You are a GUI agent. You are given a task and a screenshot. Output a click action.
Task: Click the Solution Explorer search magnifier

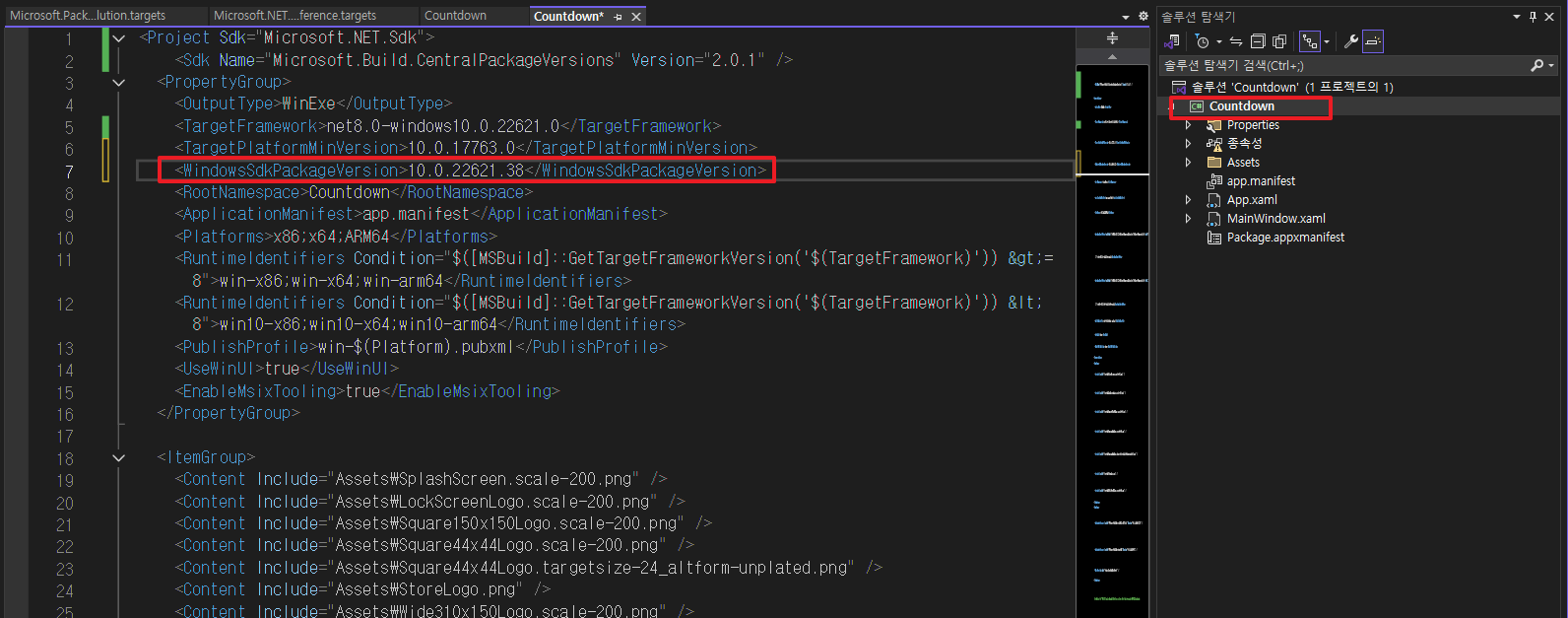(1536, 65)
